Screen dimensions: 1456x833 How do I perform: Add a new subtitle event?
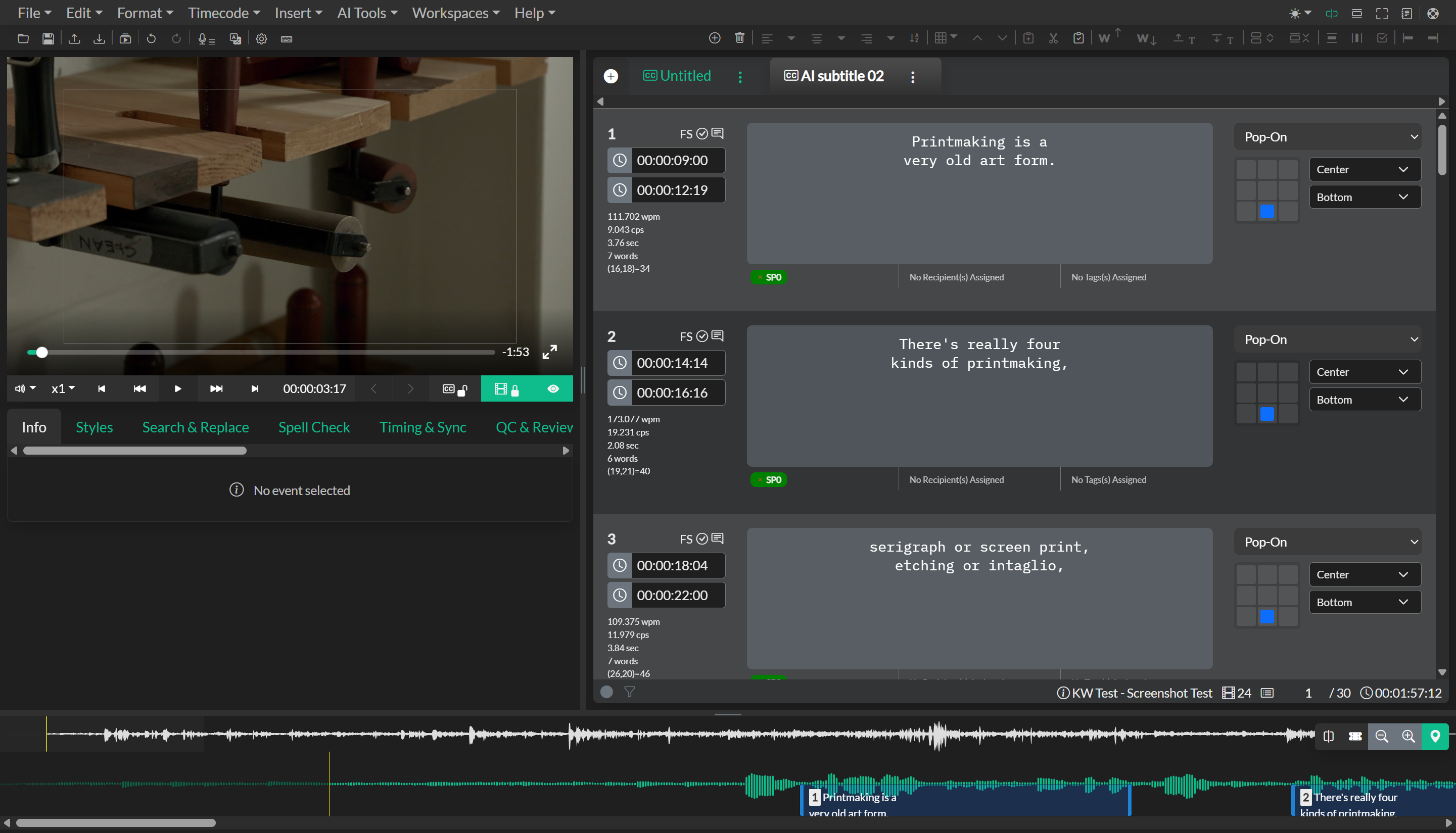point(715,38)
